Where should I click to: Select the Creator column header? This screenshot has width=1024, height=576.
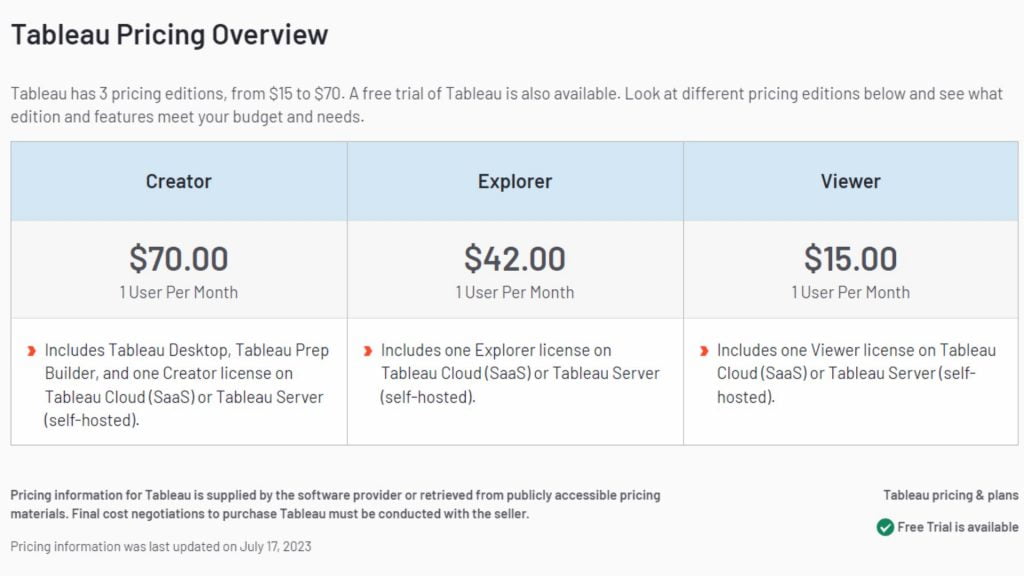178,181
